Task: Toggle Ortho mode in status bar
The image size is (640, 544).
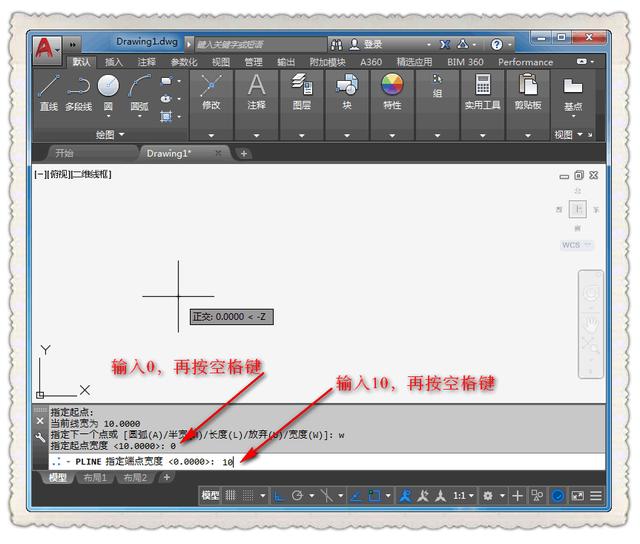Action: click(278, 496)
